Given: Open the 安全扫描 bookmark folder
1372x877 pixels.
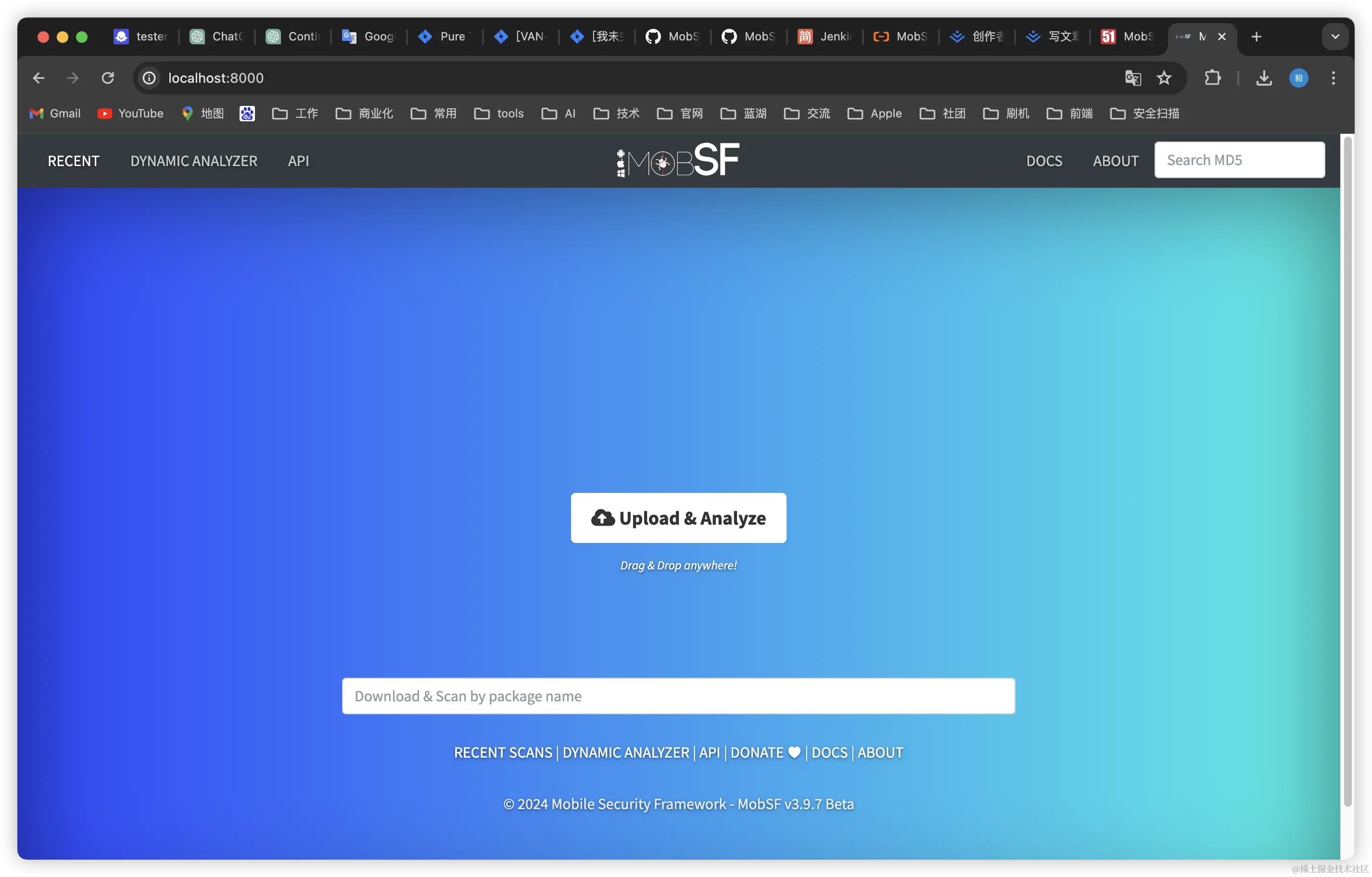Looking at the screenshot, I should pyautogui.click(x=1144, y=114).
